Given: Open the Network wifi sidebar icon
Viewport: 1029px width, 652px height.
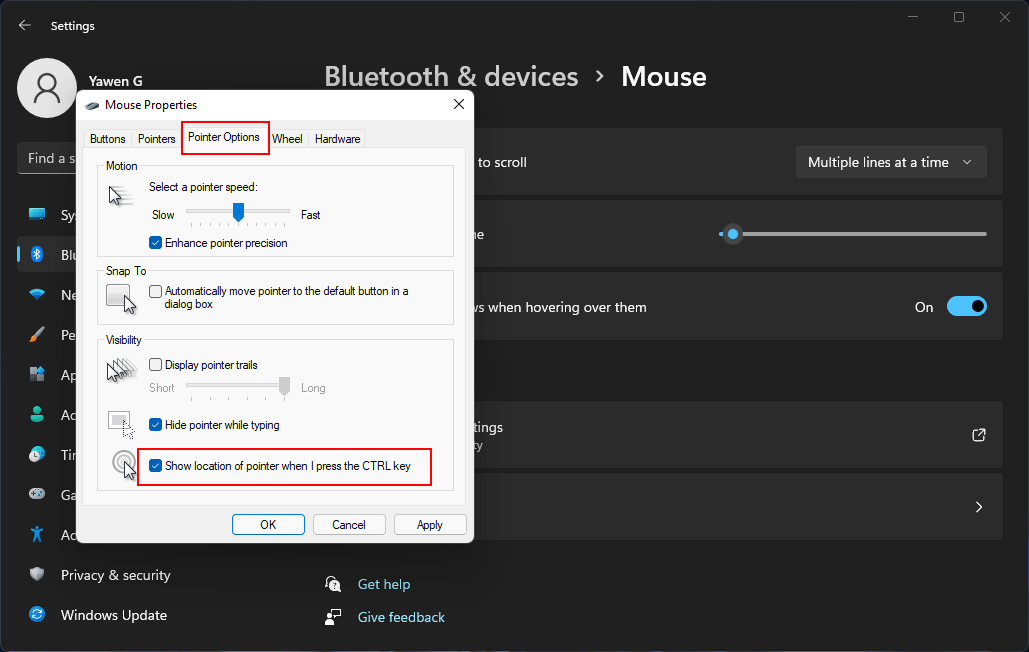Looking at the screenshot, I should coord(37,295).
